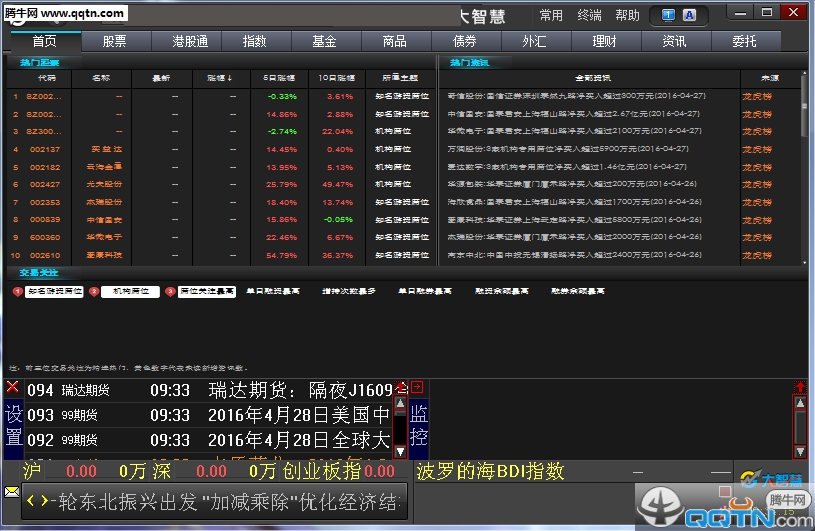Open the 首页 tab
The height and width of the screenshot is (531, 815).
(x=45, y=41)
